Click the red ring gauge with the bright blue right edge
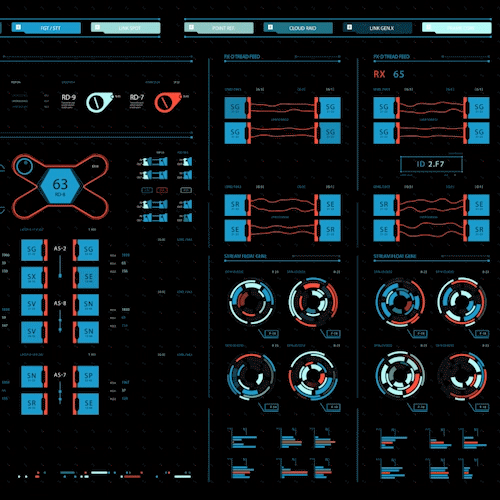This screenshot has height=500, width=500. coord(462,376)
